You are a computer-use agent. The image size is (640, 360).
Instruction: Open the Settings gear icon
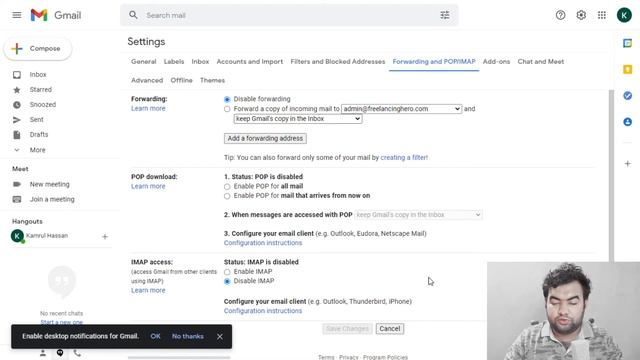pos(581,15)
